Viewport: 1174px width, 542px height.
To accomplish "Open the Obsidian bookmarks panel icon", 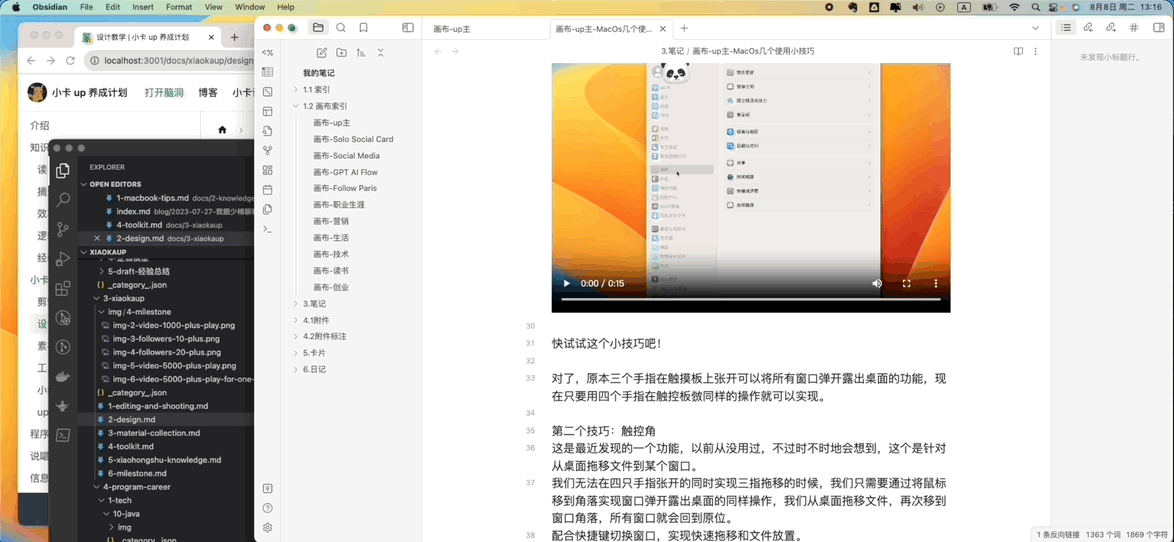I will 363,28.
